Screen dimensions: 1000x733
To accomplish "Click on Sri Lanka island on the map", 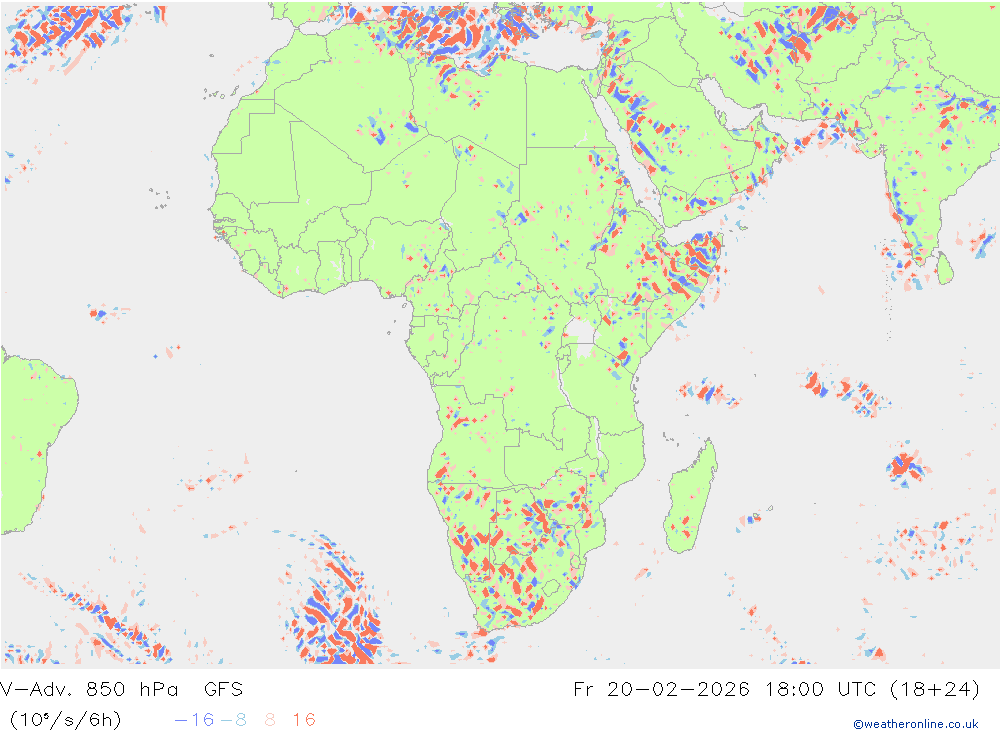I will pyautogui.click(x=945, y=268).
